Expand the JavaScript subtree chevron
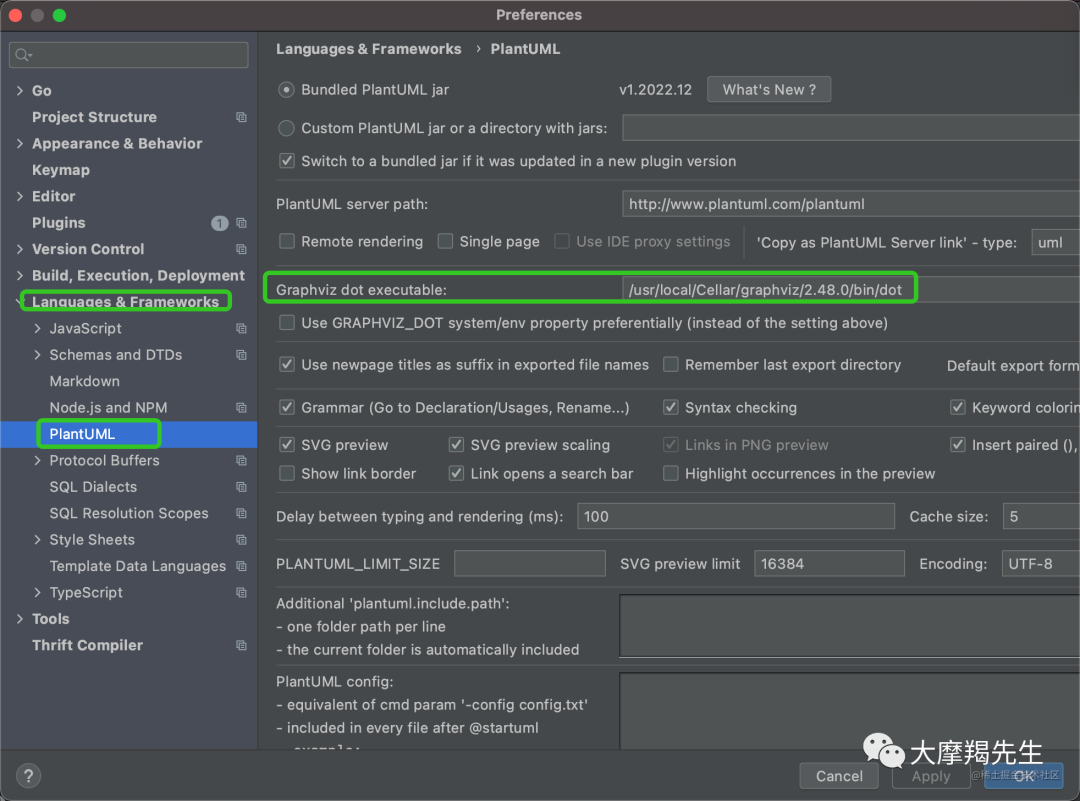This screenshot has width=1080, height=801. (x=37, y=329)
